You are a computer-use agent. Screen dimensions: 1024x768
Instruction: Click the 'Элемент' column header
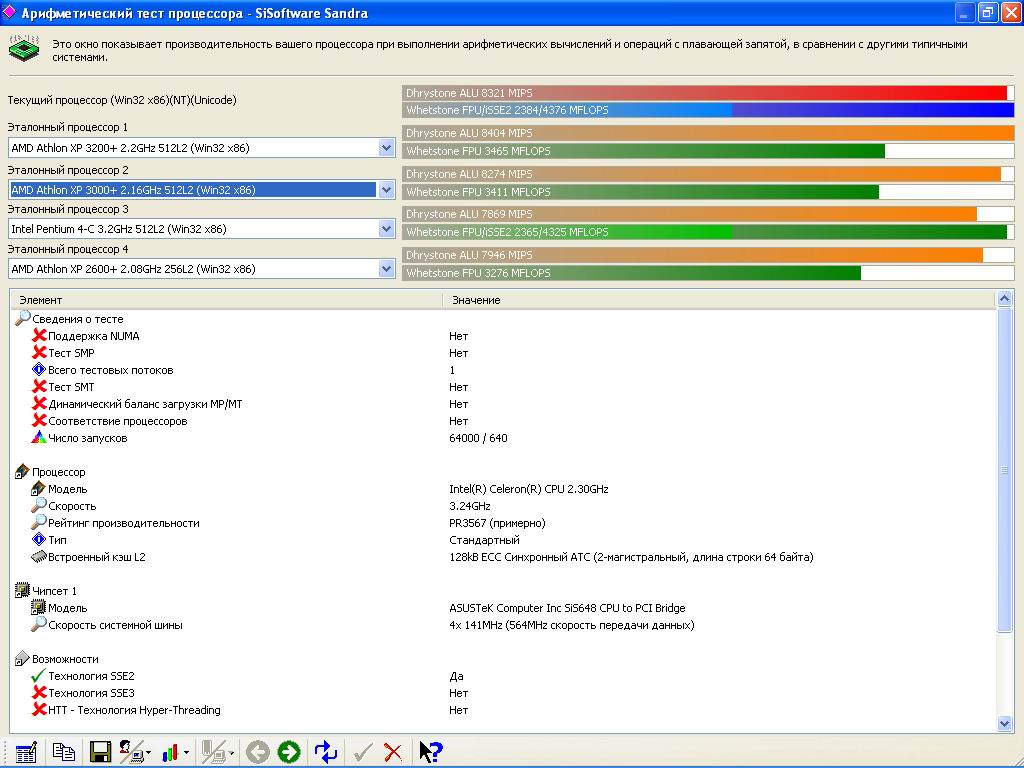226,300
